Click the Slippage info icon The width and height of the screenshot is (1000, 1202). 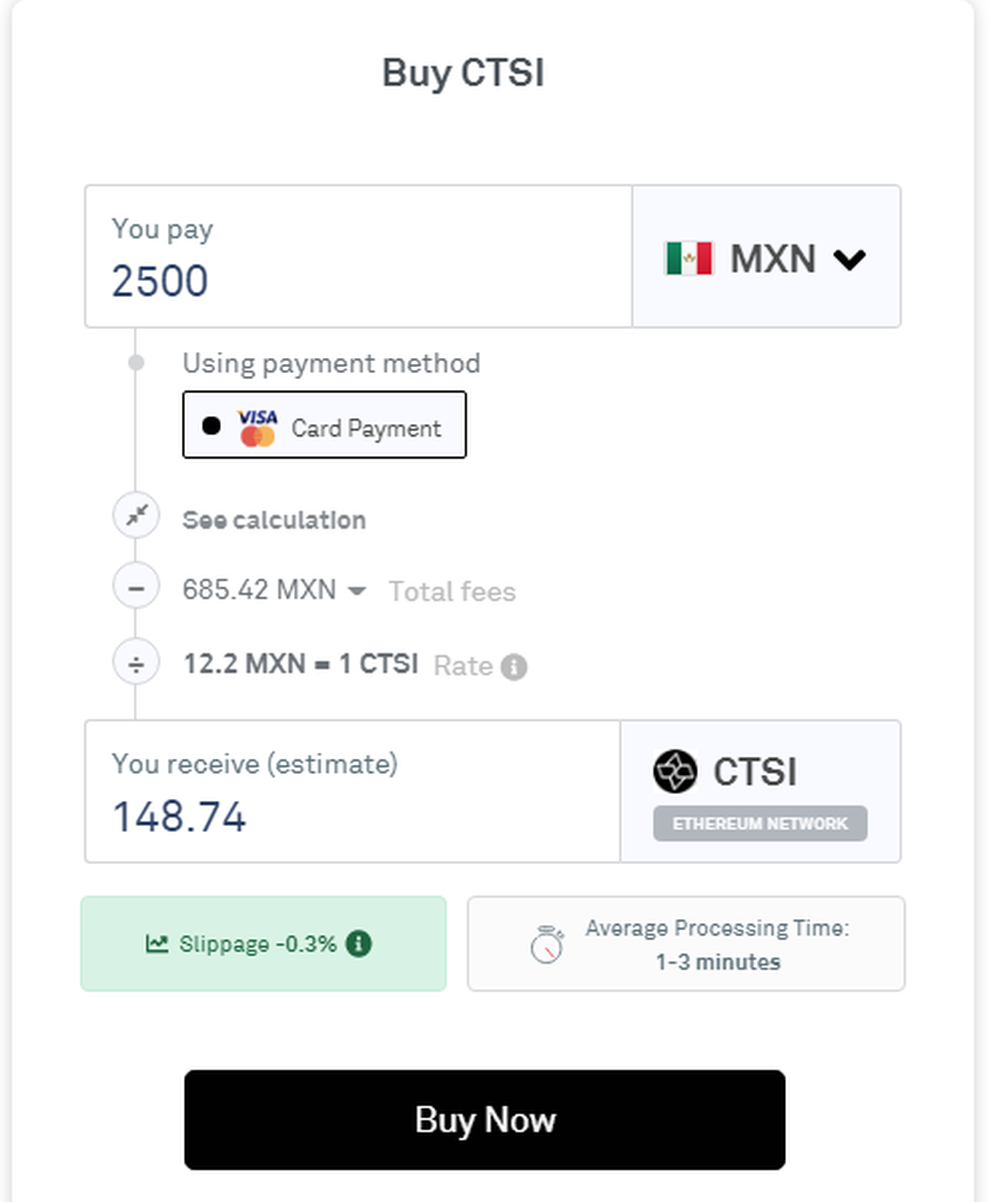pos(359,943)
